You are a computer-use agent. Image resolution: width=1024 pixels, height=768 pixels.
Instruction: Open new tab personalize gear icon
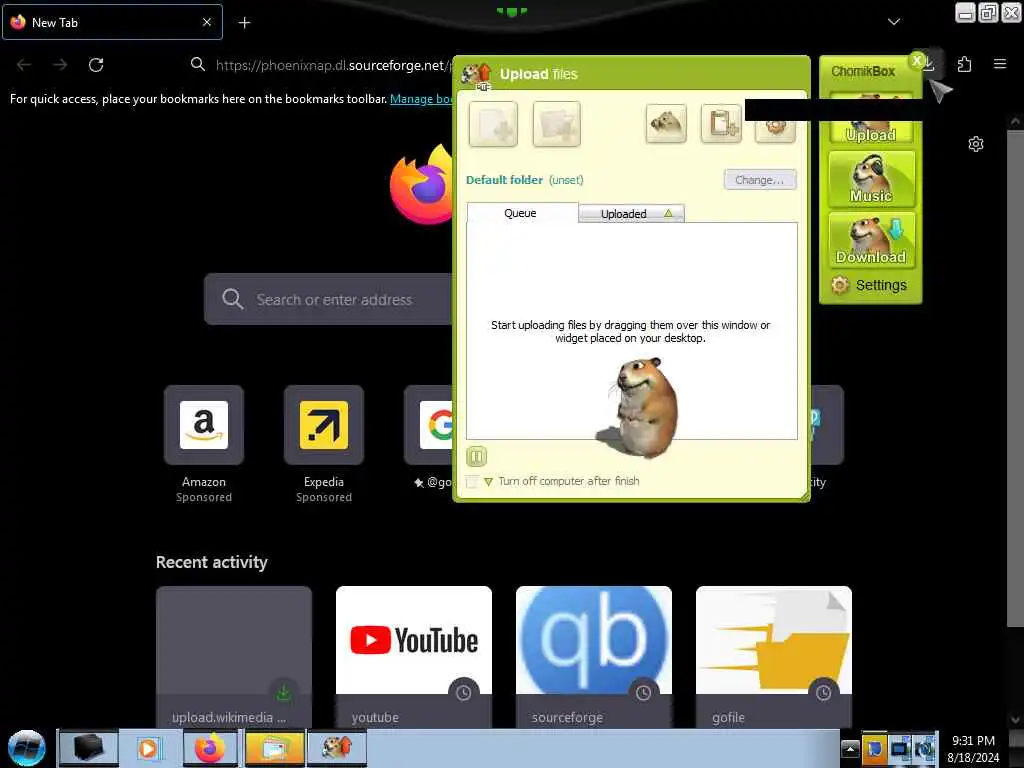point(976,144)
